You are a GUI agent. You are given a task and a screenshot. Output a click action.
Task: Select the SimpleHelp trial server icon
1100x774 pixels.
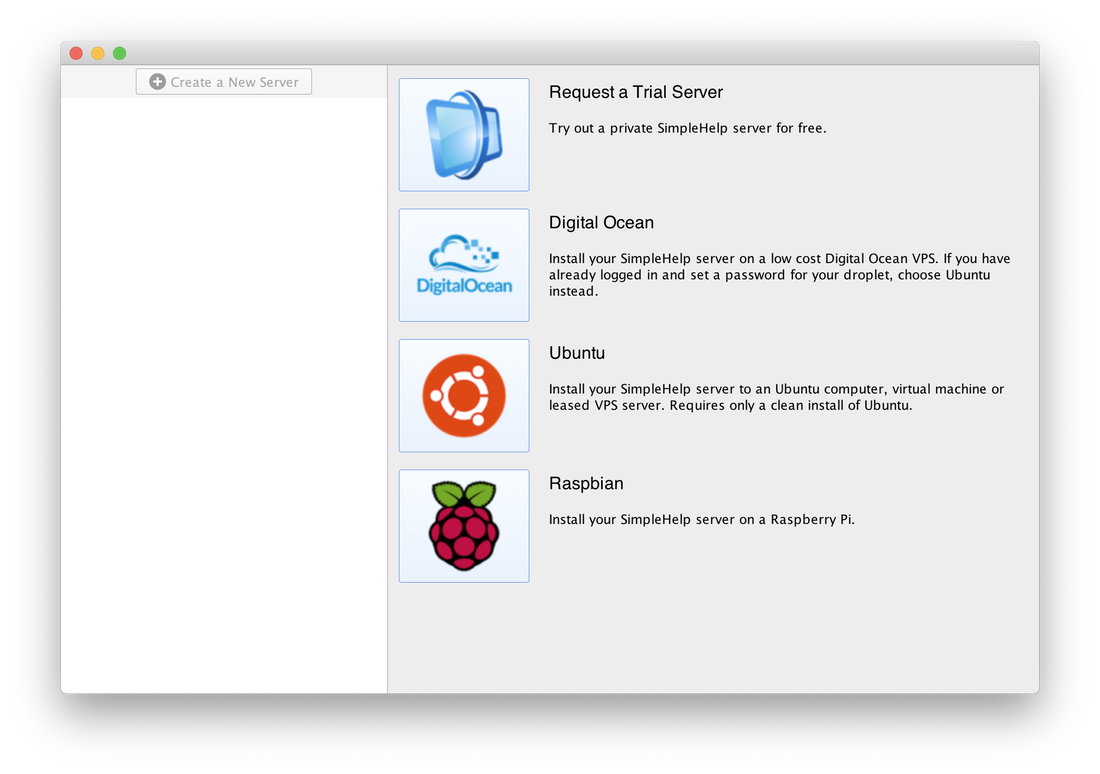[464, 135]
